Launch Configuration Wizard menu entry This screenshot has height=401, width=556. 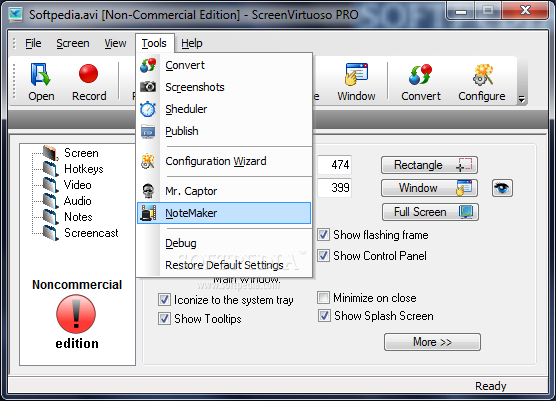click(224, 161)
